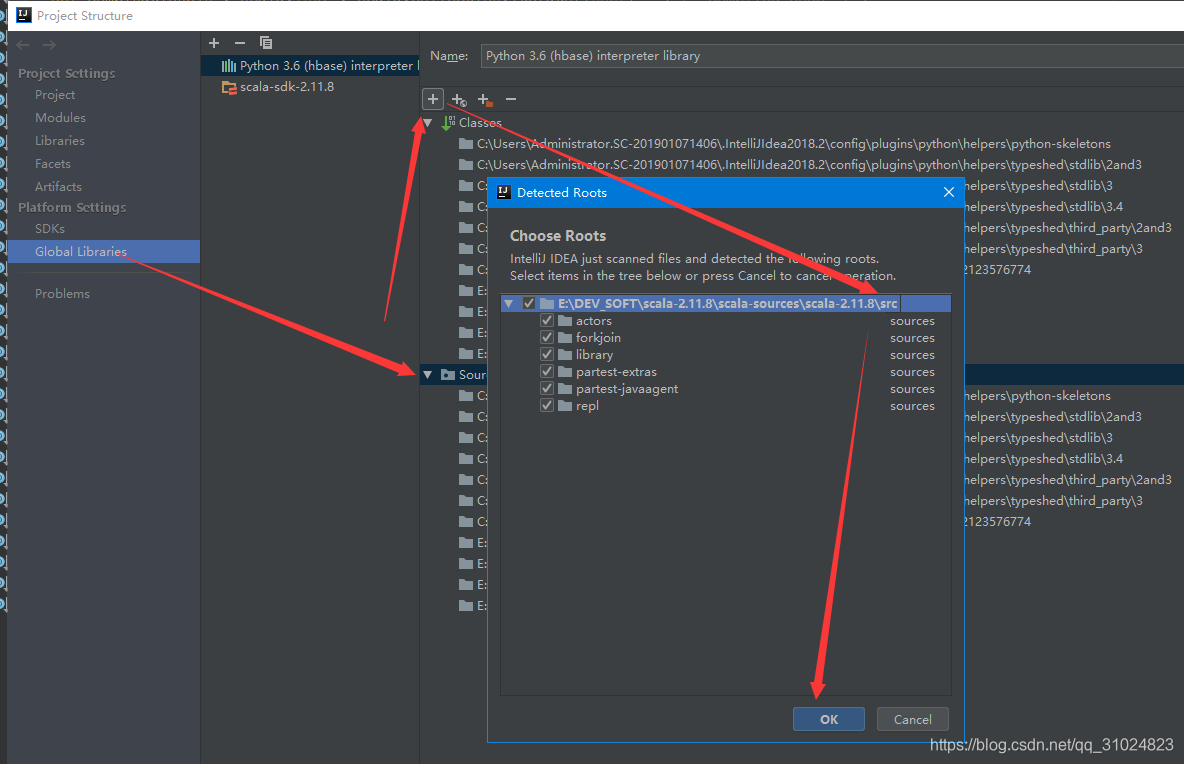The height and width of the screenshot is (764, 1184).
Task: Select the actors folder row
Action: pos(726,321)
